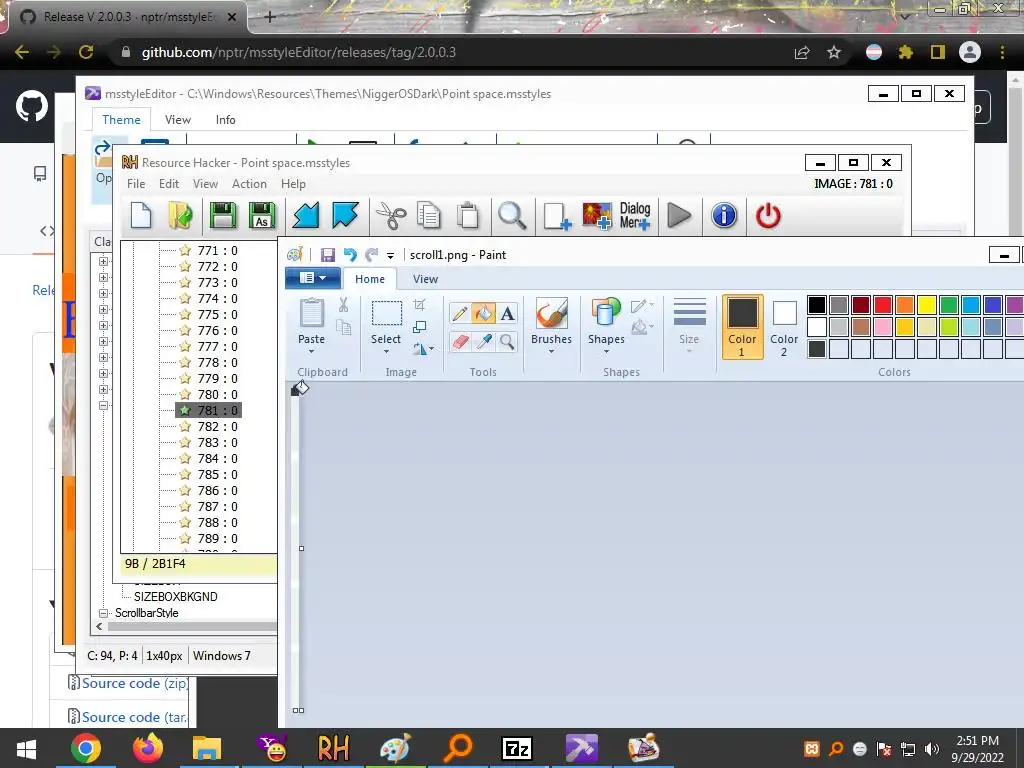Click Copy icon in Resource Hacker toolbar

[x=428, y=216]
